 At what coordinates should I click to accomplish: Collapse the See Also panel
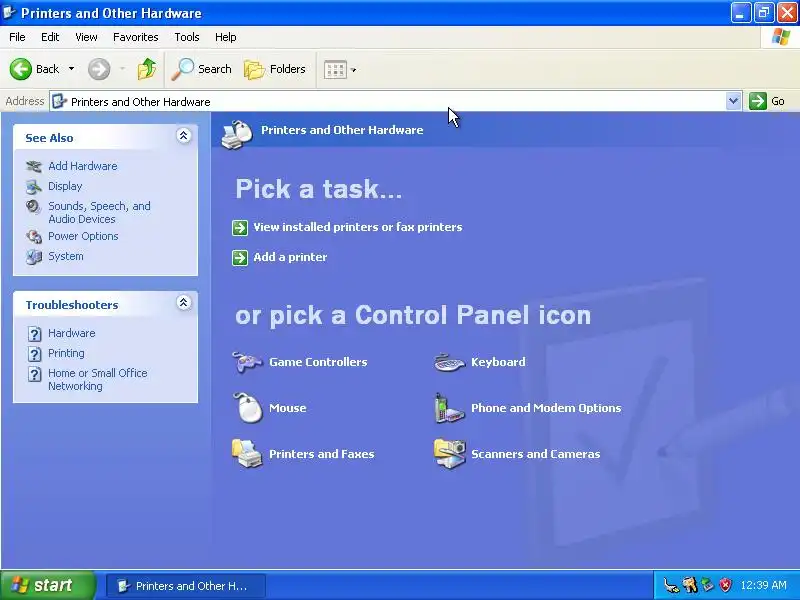pyautogui.click(x=184, y=136)
